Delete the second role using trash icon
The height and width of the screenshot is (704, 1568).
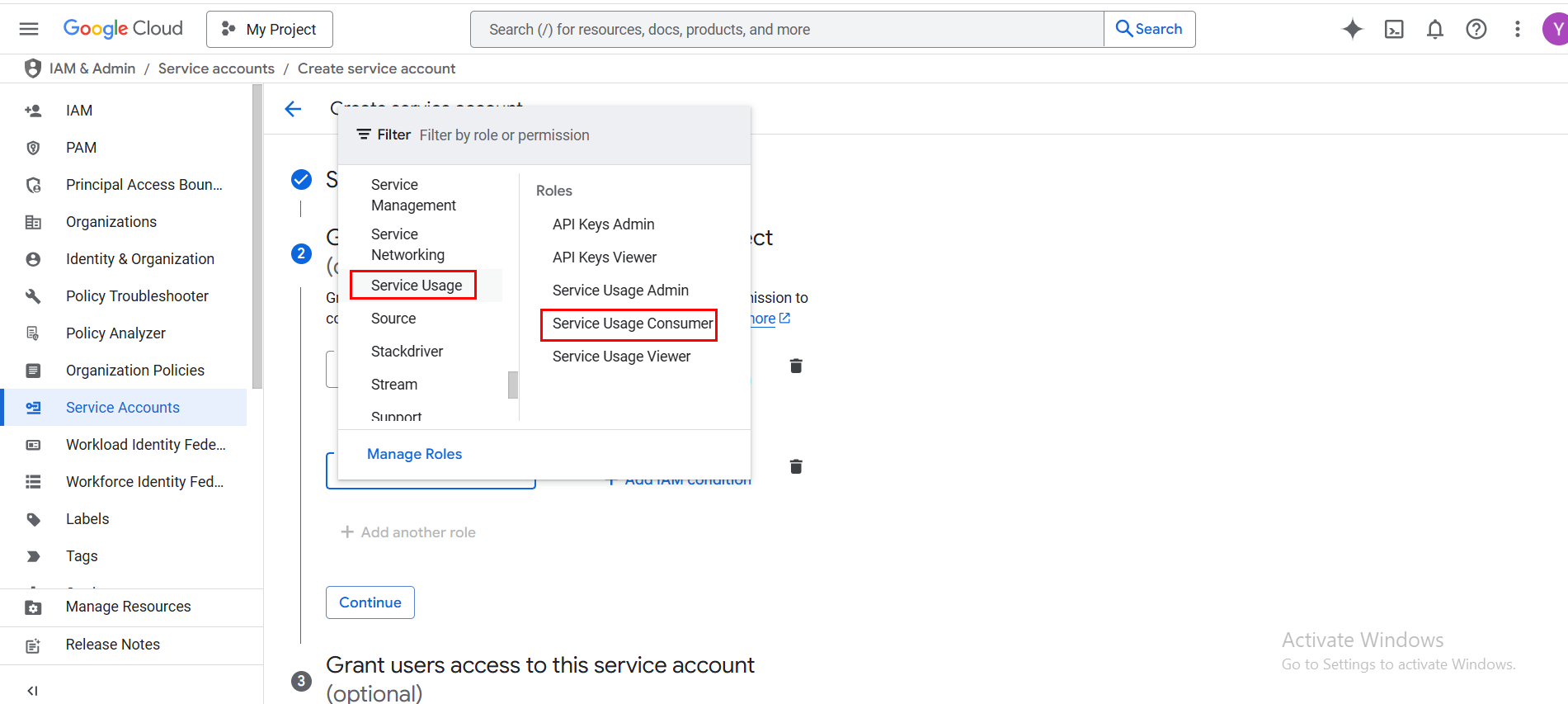pyautogui.click(x=795, y=466)
